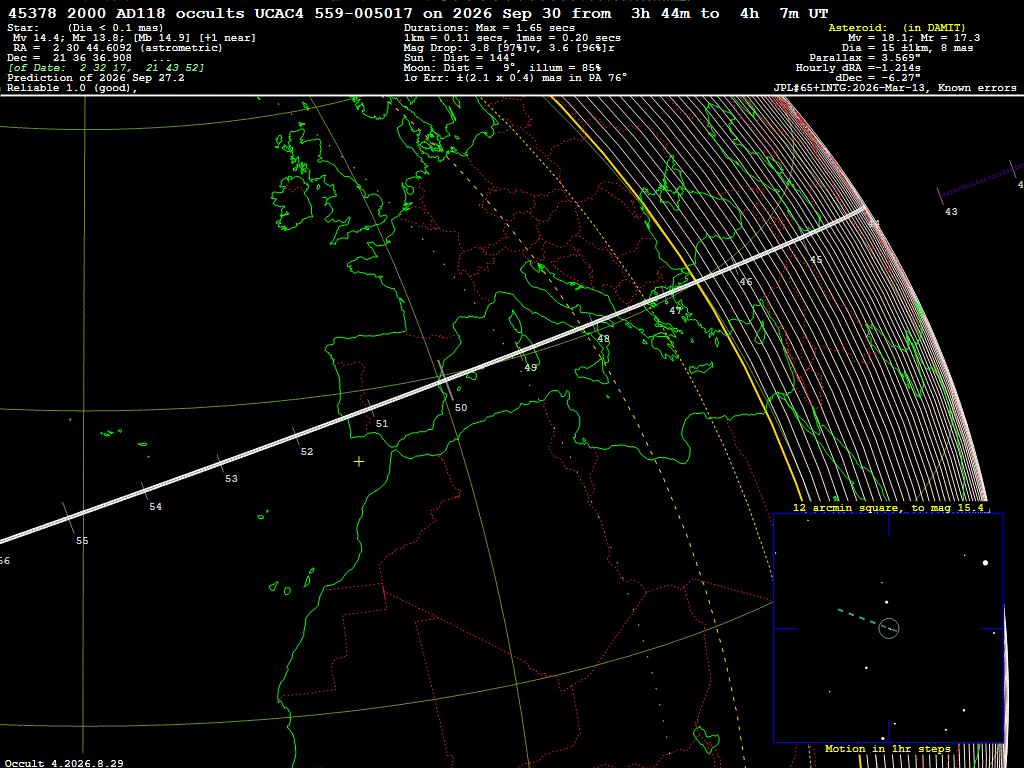Click the brightest star in the inset chart
The height and width of the screenshot is (768, 1024).
(x=985, y=562)
